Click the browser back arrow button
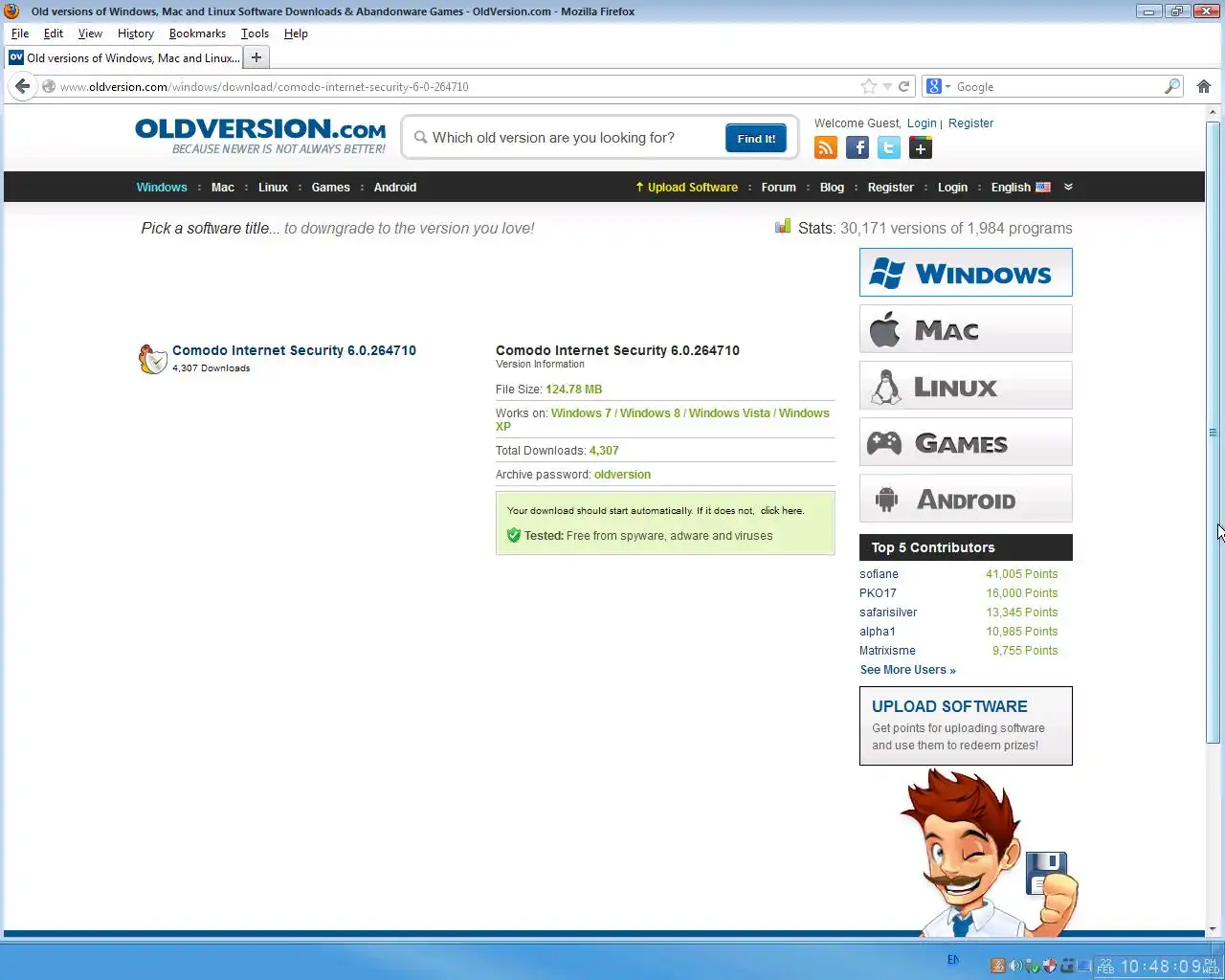 coord(23,86)
